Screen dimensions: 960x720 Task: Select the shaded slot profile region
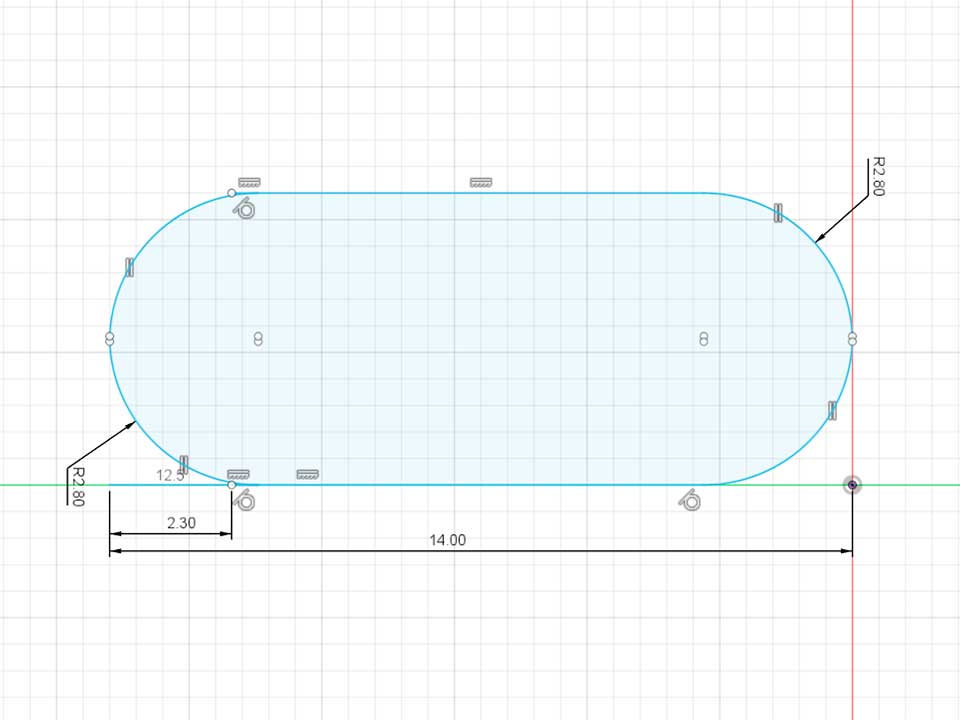coord(480,400)
